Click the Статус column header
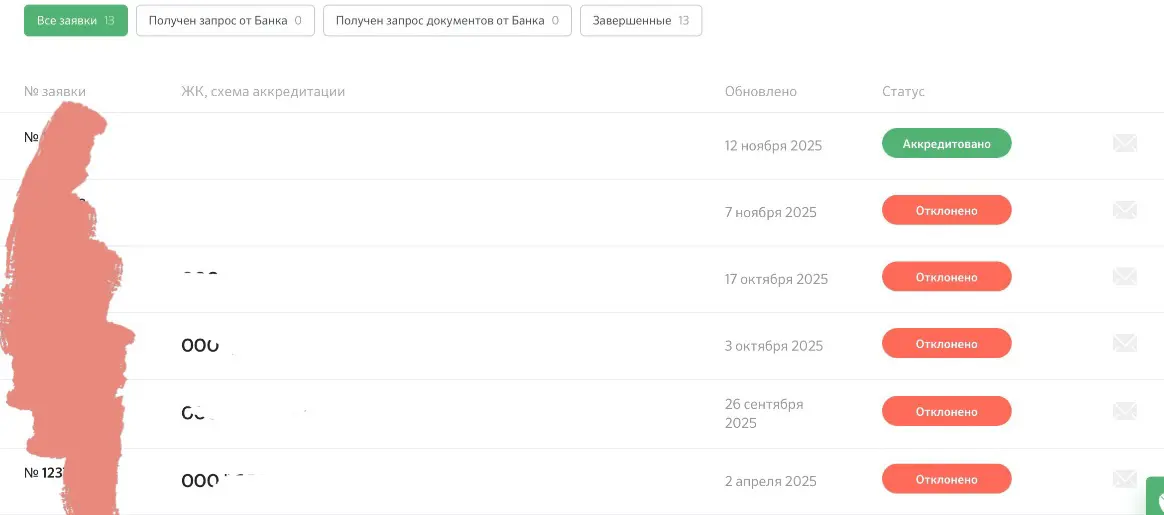Screen dimensions: 1164x515 [903, 91]
